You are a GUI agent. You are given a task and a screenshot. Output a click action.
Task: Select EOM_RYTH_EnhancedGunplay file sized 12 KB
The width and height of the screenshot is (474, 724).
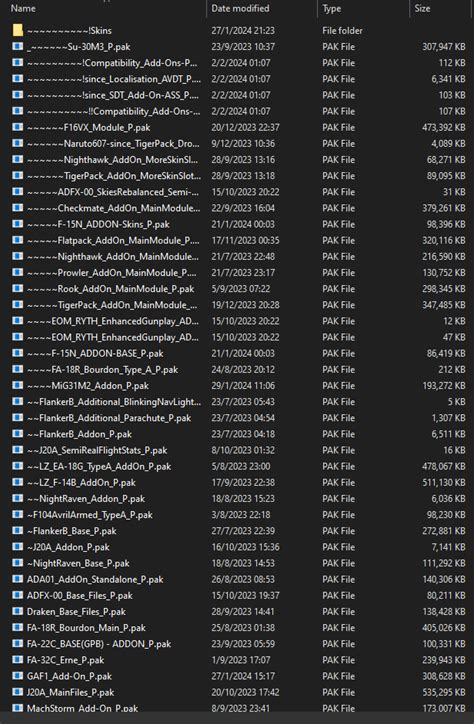click(113, 321)
